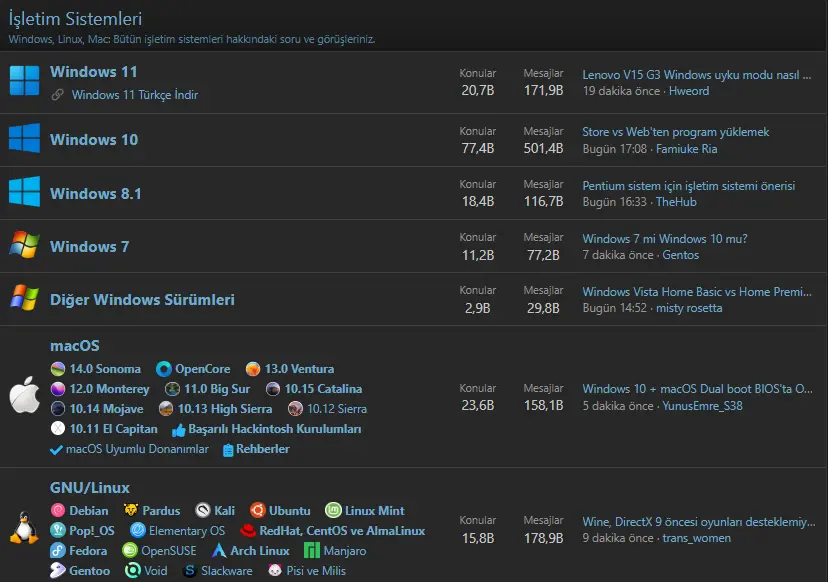Open the Void subforum link
The height and width of the screenshot is (582, 828).
155,570
